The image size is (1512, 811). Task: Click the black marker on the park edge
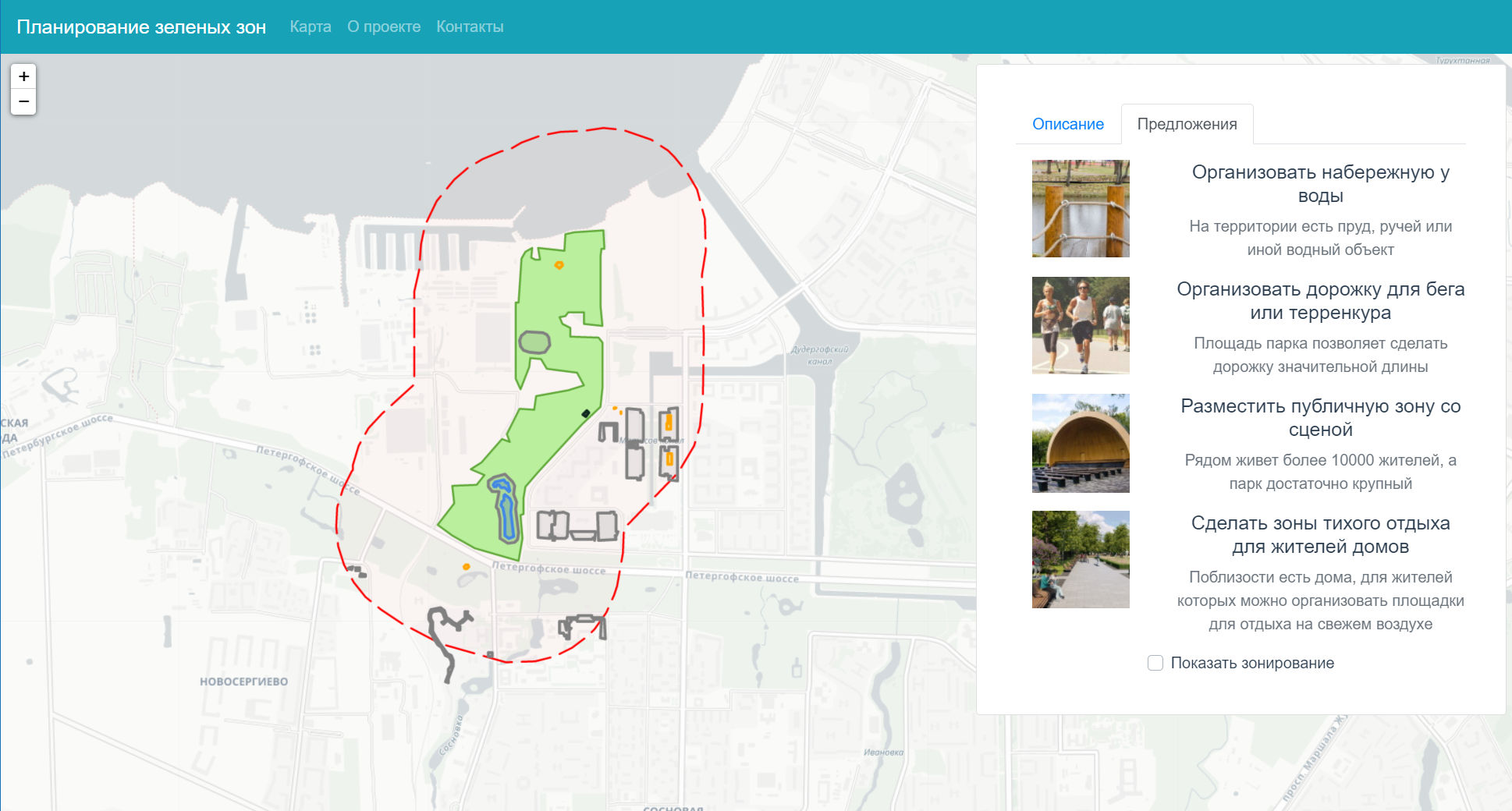click(x=586, y=413)
